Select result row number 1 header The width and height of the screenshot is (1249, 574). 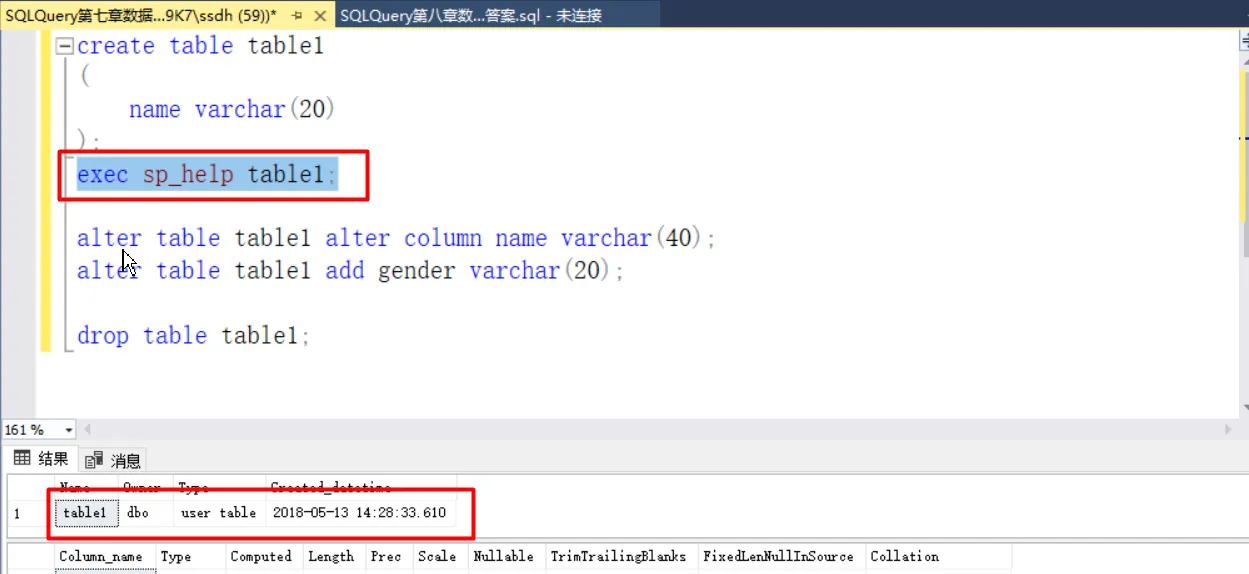30,513
